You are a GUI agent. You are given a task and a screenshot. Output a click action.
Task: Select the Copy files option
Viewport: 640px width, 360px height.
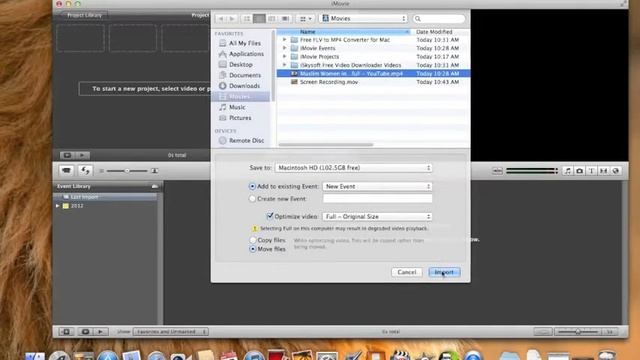coord(253,240)
